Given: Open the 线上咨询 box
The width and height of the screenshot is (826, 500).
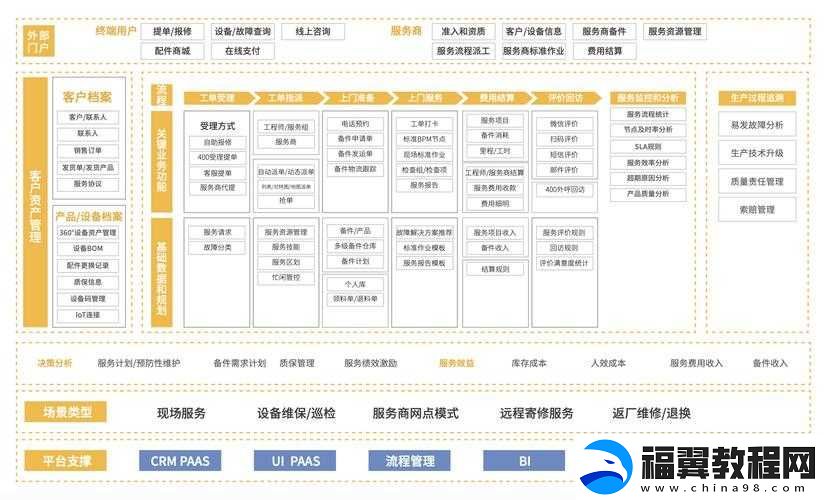Looking at the screenshot, I should 313,32.
